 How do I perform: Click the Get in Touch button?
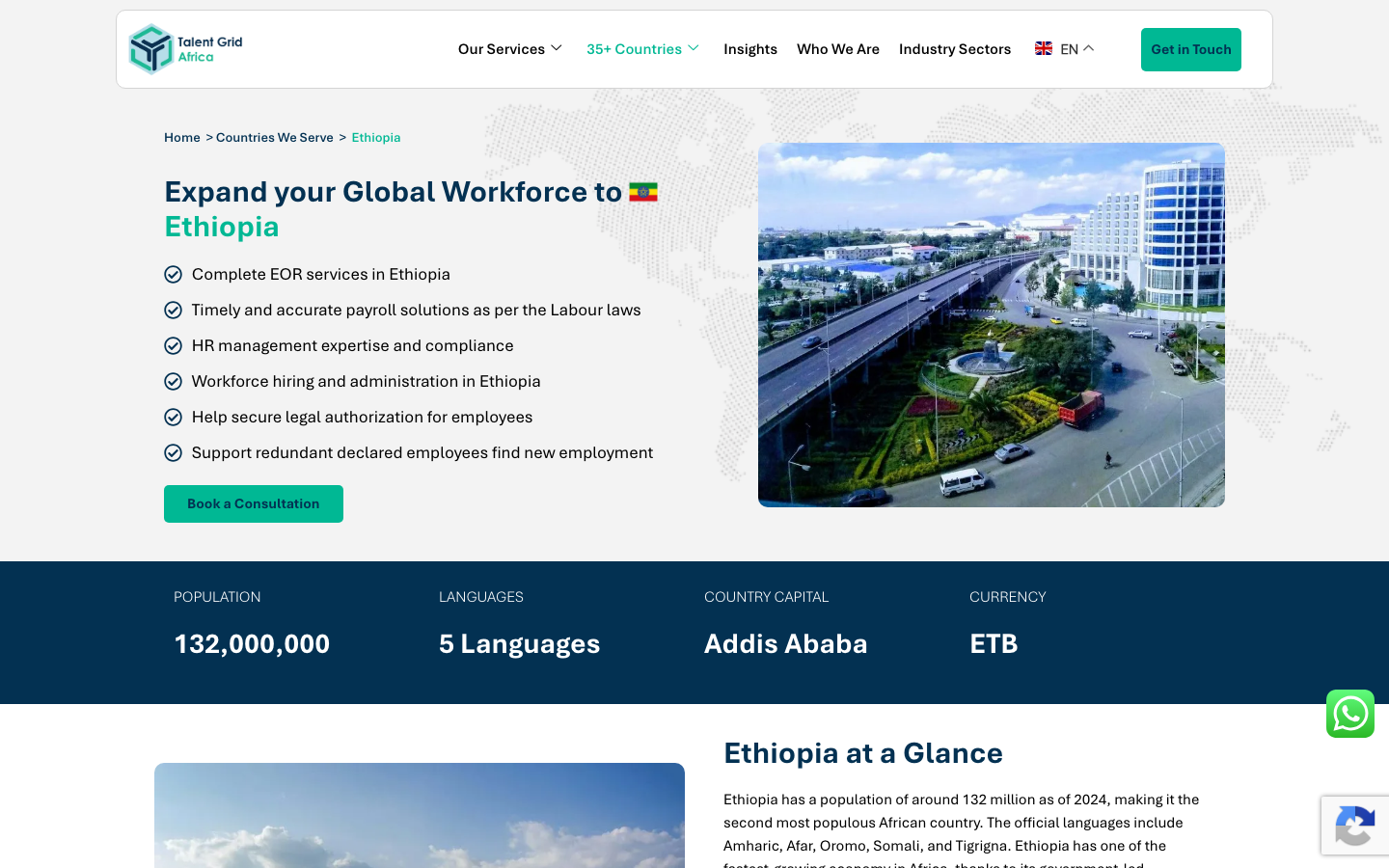point(1191,49)
